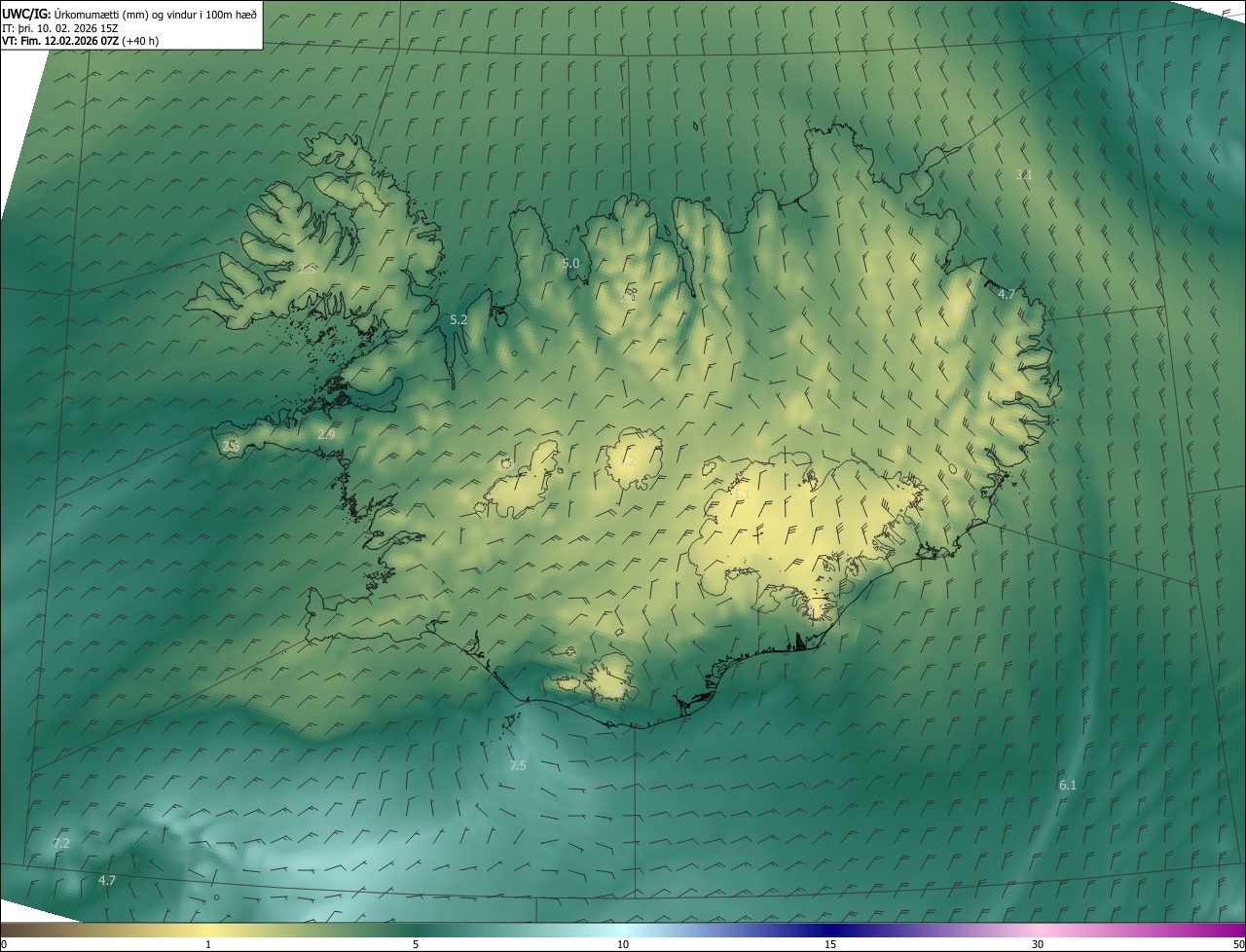Click the 15 mark on the color scale
1246x952 pixels.
(x=830, y=944)
